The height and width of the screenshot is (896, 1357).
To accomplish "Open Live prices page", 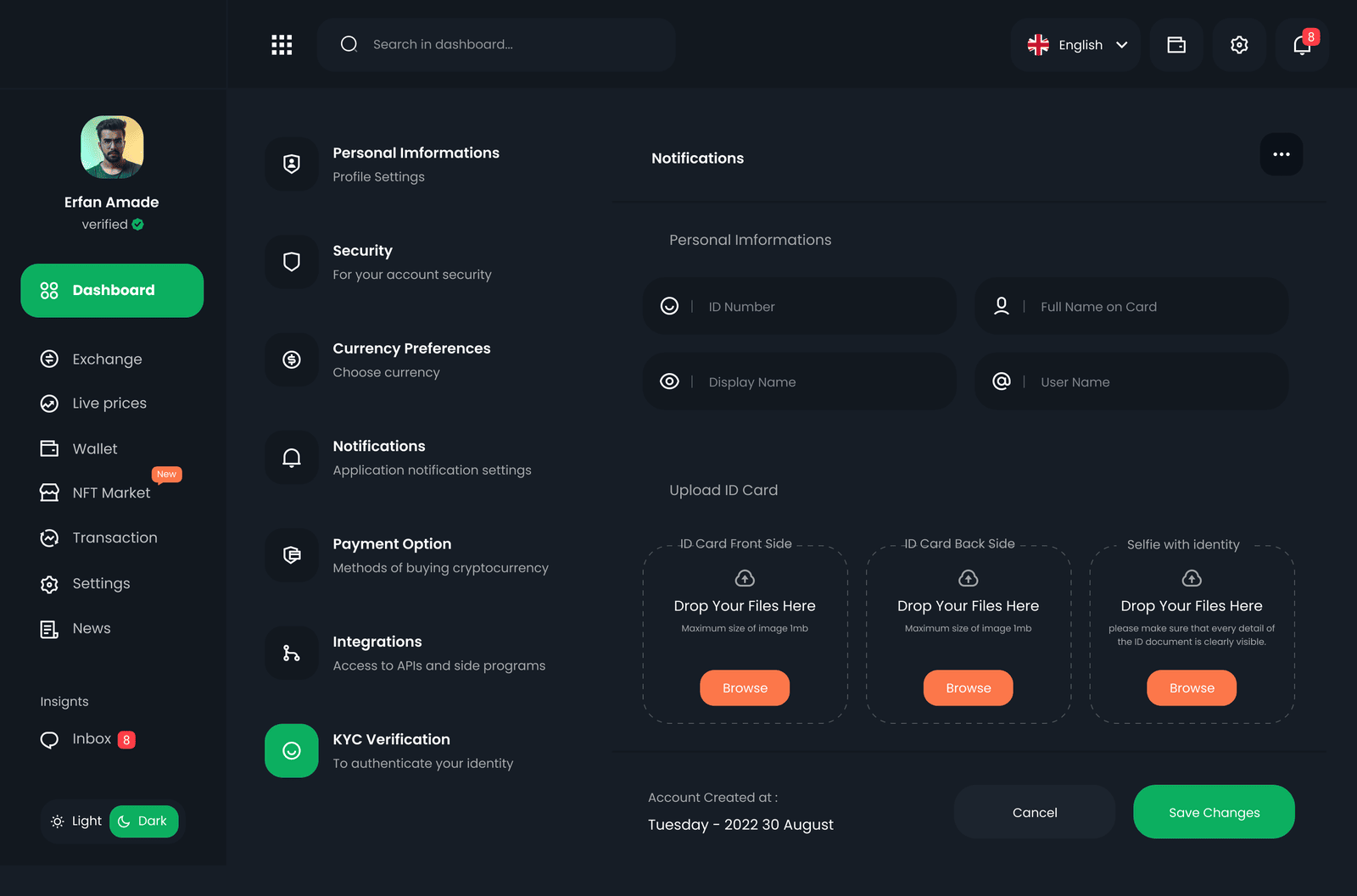I will (93, 403).
